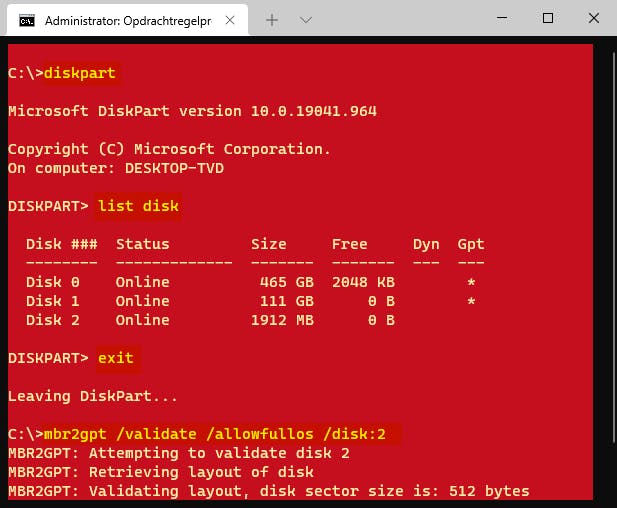Click the '465 GB' size value
This screenshot has height=508, width=617.
tap(287, 282)
